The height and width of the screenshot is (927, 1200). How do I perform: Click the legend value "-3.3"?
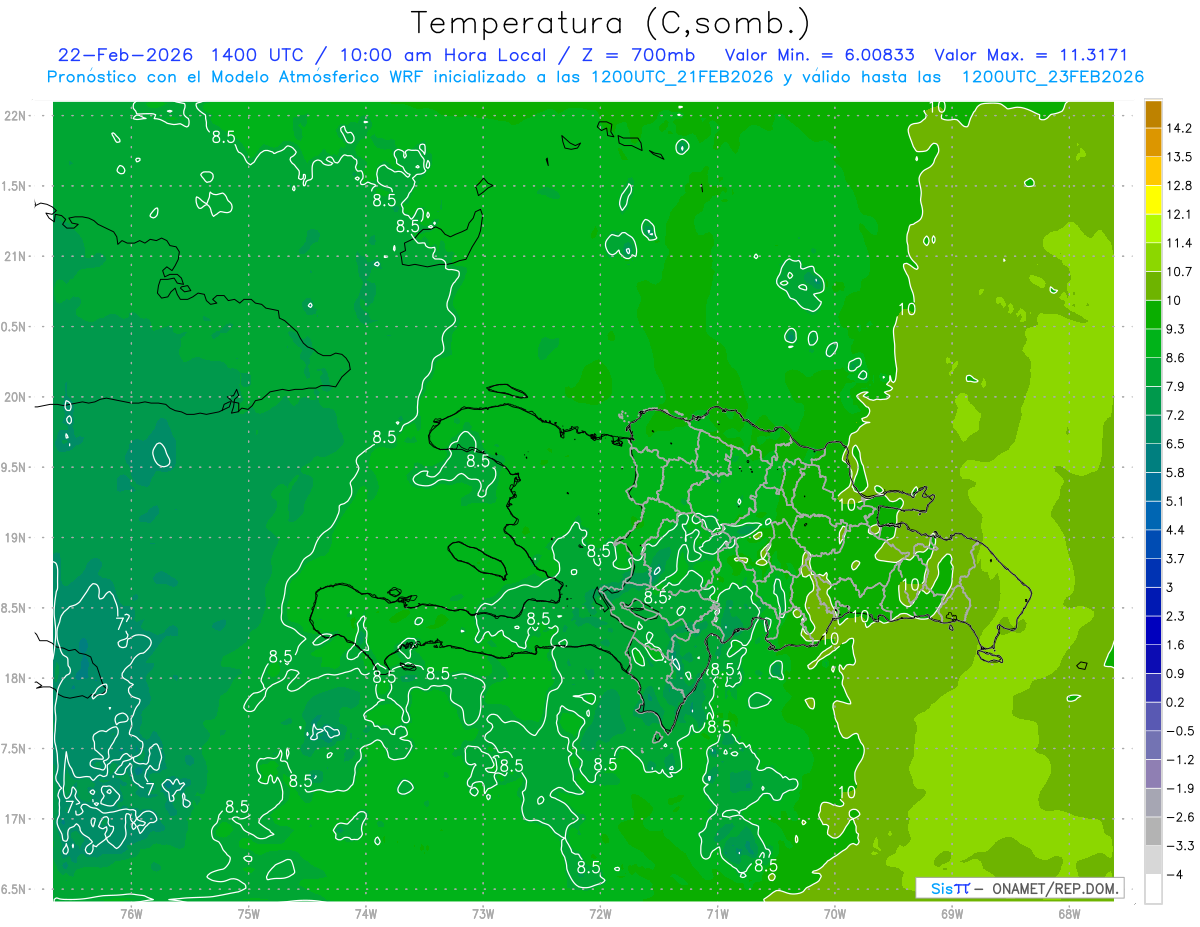pos(1179,846)
